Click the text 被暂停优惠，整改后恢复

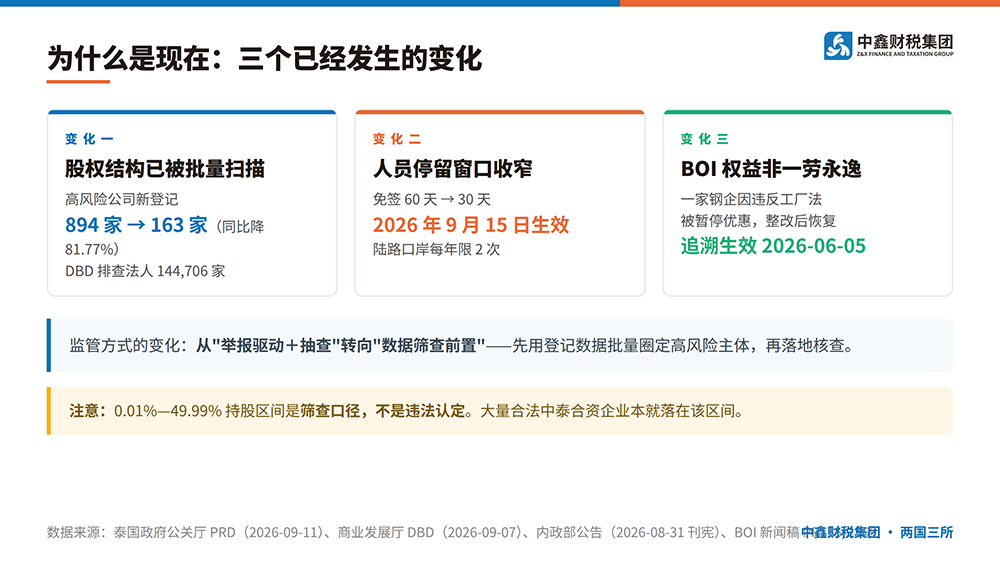[x=758, y=221]
